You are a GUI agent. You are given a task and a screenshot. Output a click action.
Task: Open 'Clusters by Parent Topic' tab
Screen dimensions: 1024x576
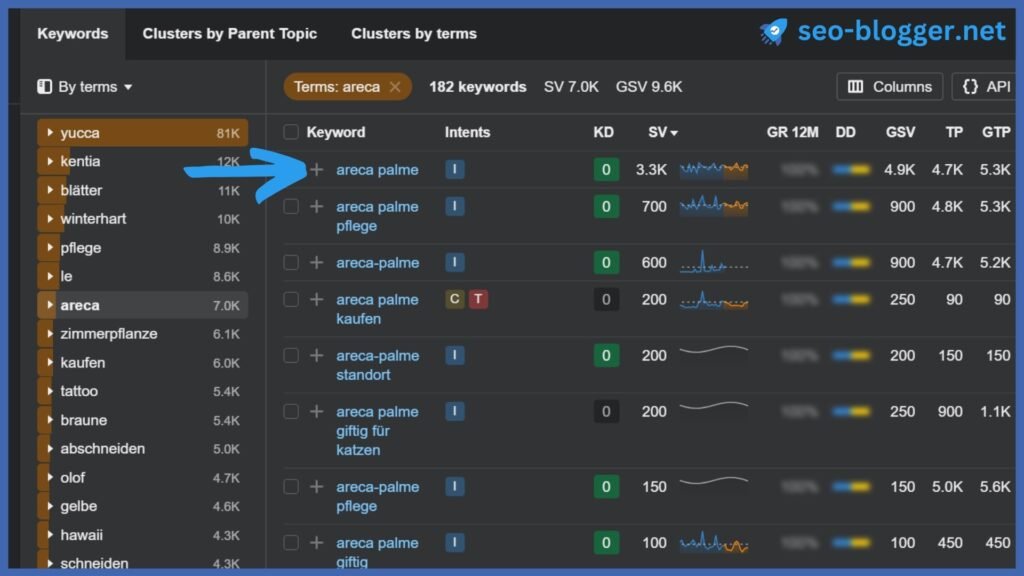(230, 33)
